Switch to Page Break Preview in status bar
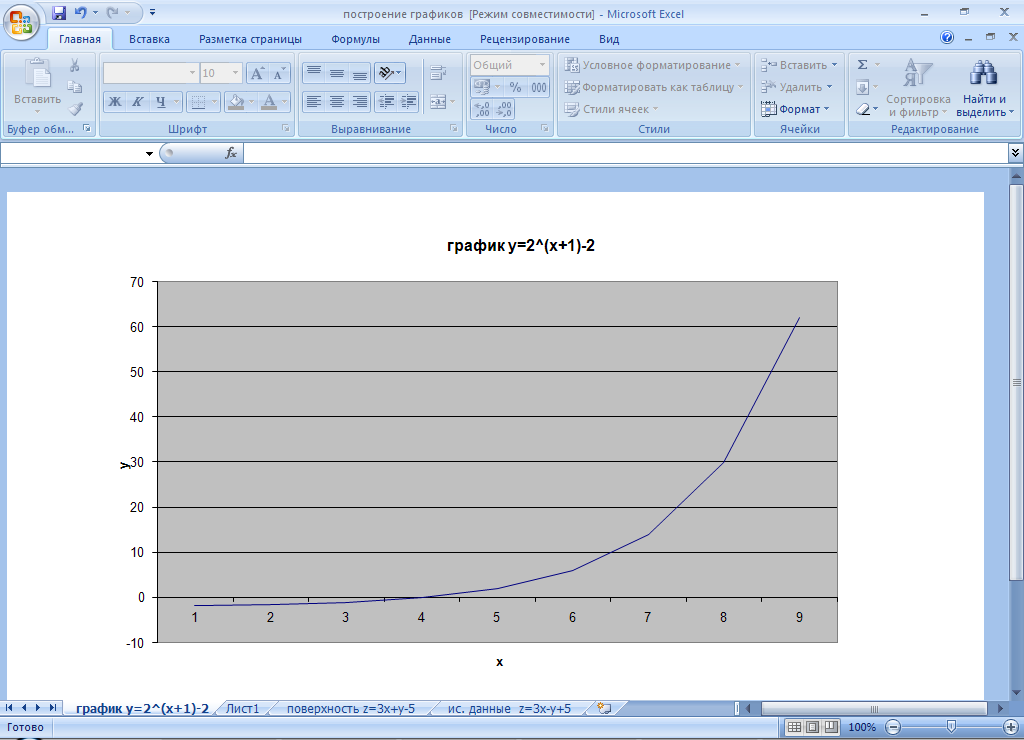 [x=832, y=727]
